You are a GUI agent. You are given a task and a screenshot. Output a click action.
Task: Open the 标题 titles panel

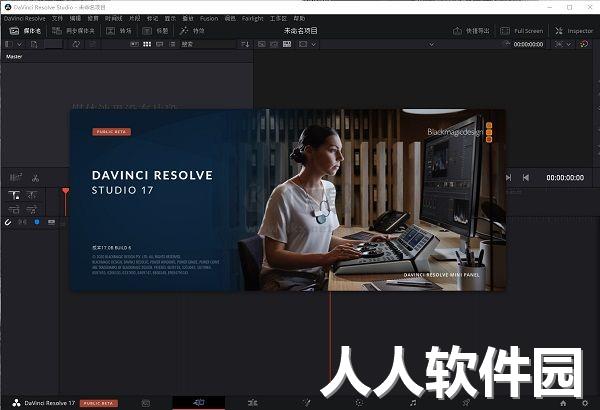pos(155,31)
